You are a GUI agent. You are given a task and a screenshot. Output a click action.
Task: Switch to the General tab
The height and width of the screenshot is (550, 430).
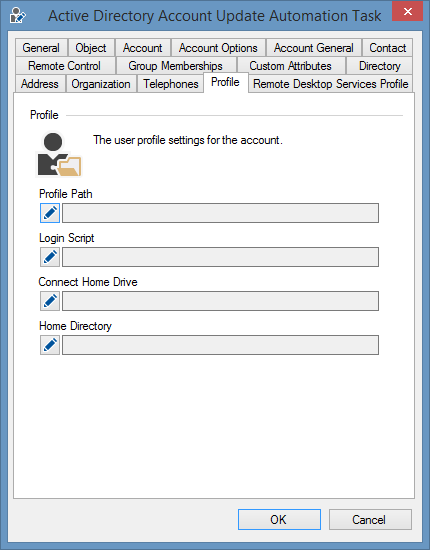tap(41, 48)
